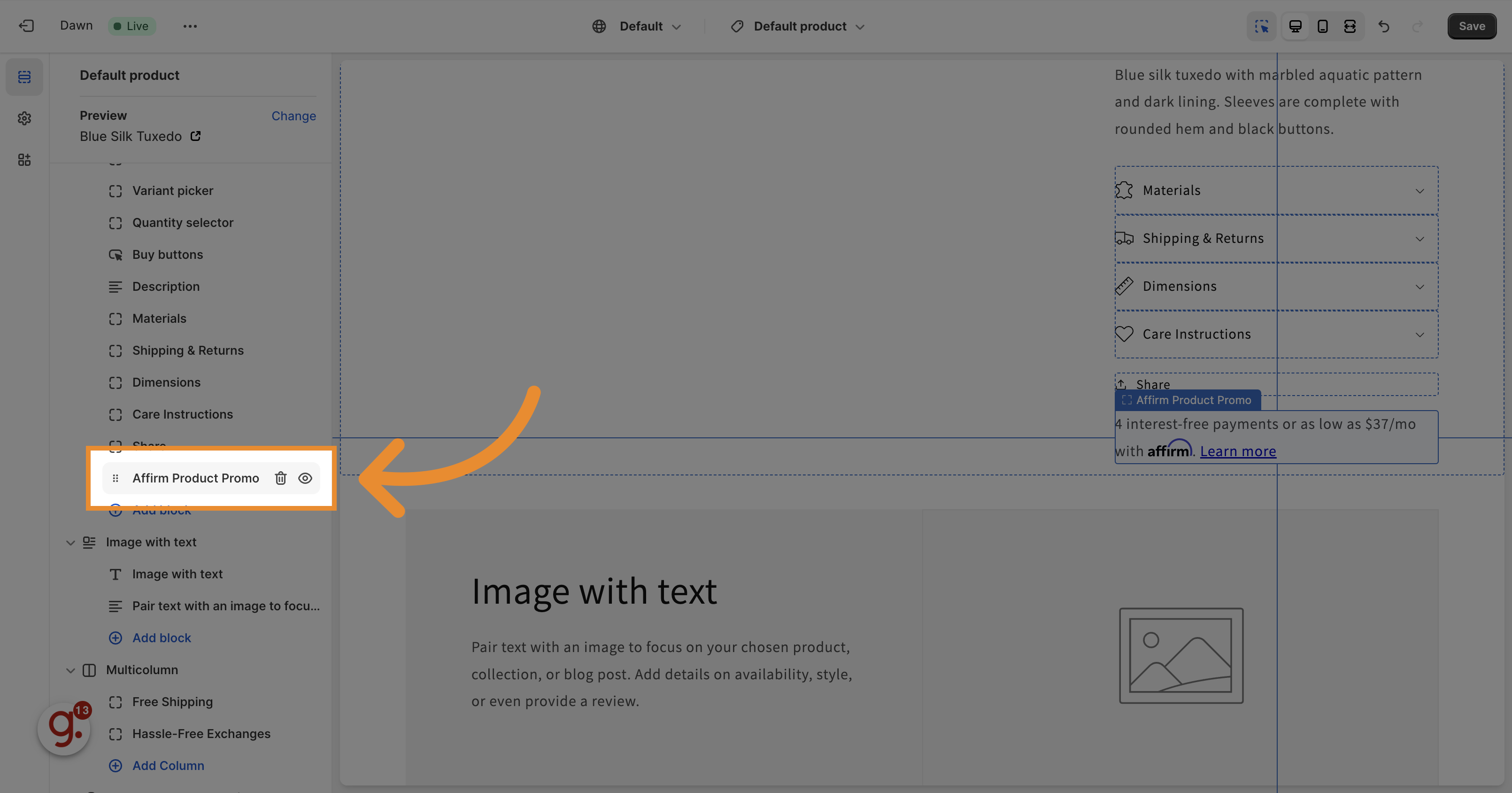Image resolution: width=1512 pixels, height=793 pixels.
Task: Open Theme settings gear
Action: (x=24, y=118)
